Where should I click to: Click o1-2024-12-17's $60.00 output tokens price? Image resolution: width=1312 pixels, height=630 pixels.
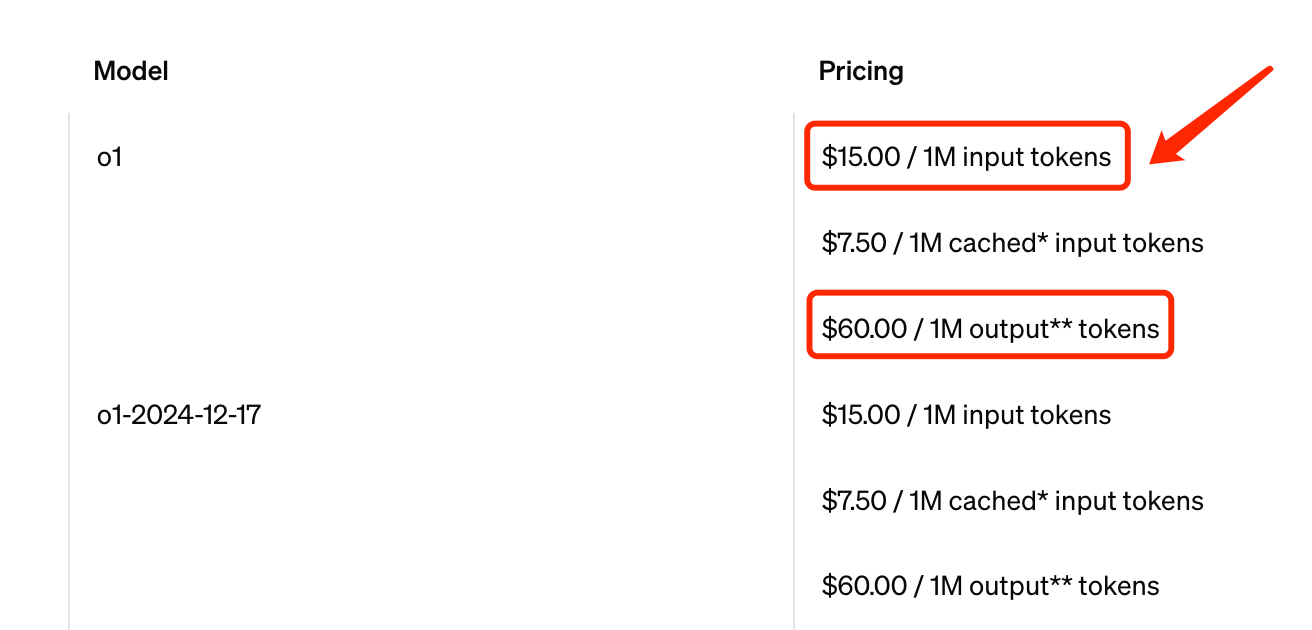tap(990, 587)
